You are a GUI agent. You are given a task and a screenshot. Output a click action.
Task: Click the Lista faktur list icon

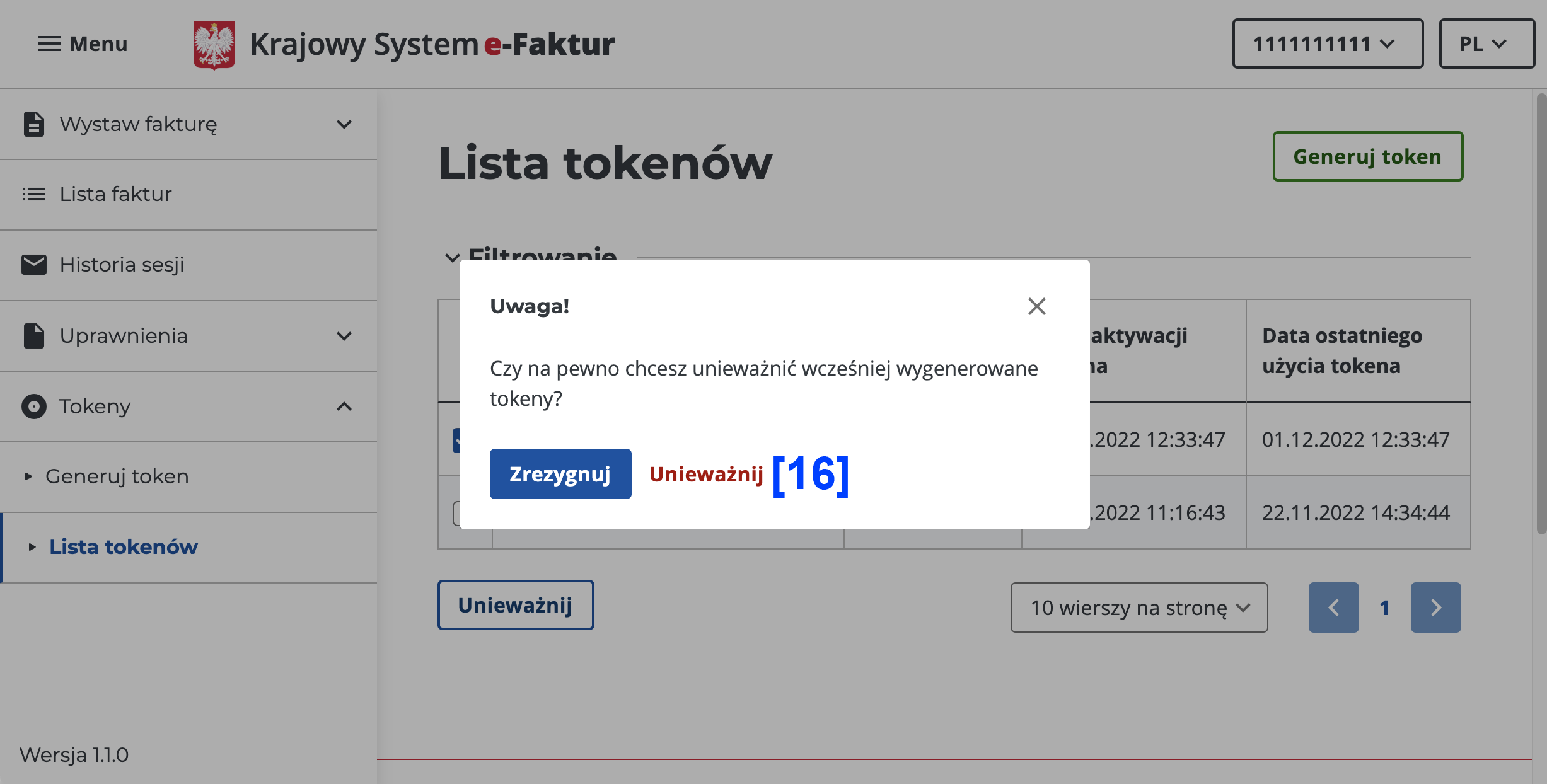tap(34, 194)
